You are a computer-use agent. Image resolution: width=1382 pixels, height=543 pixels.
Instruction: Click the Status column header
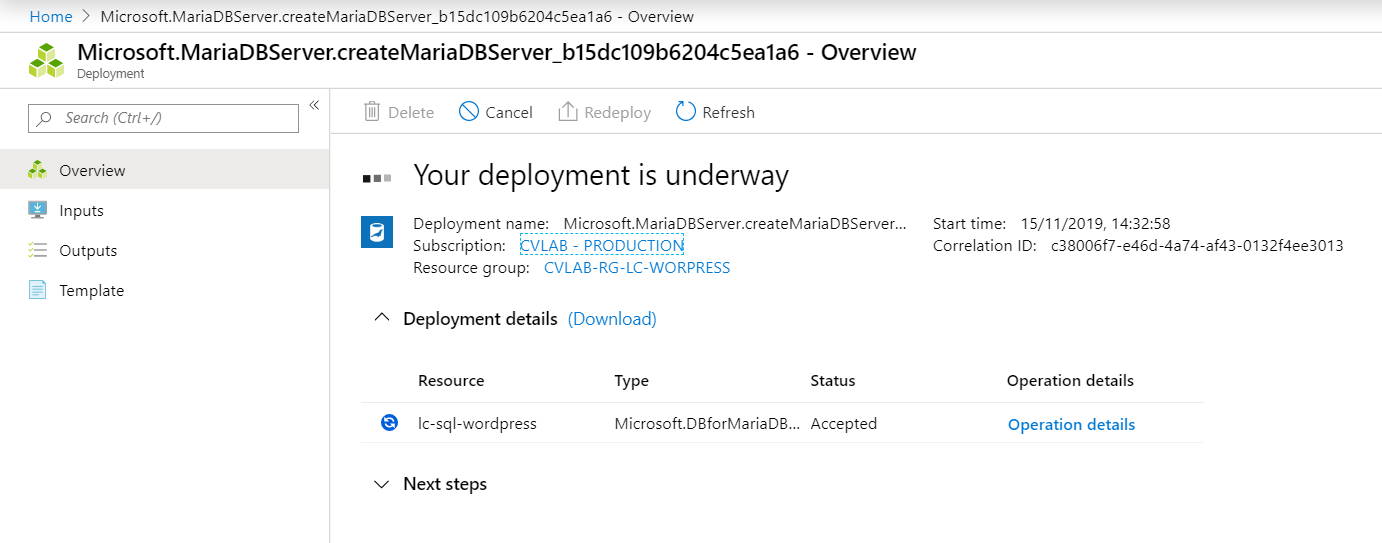coord(833,380)
